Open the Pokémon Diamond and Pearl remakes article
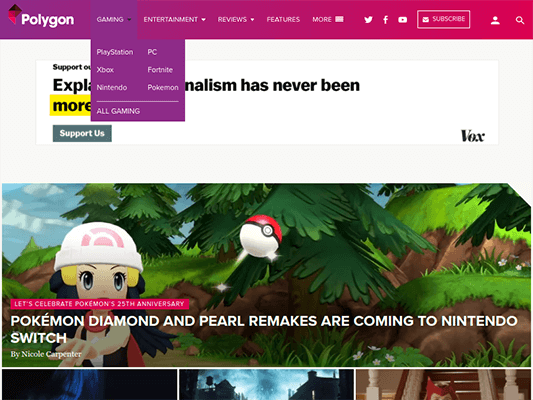Viewport: 533px width, 400px height. 264,329
